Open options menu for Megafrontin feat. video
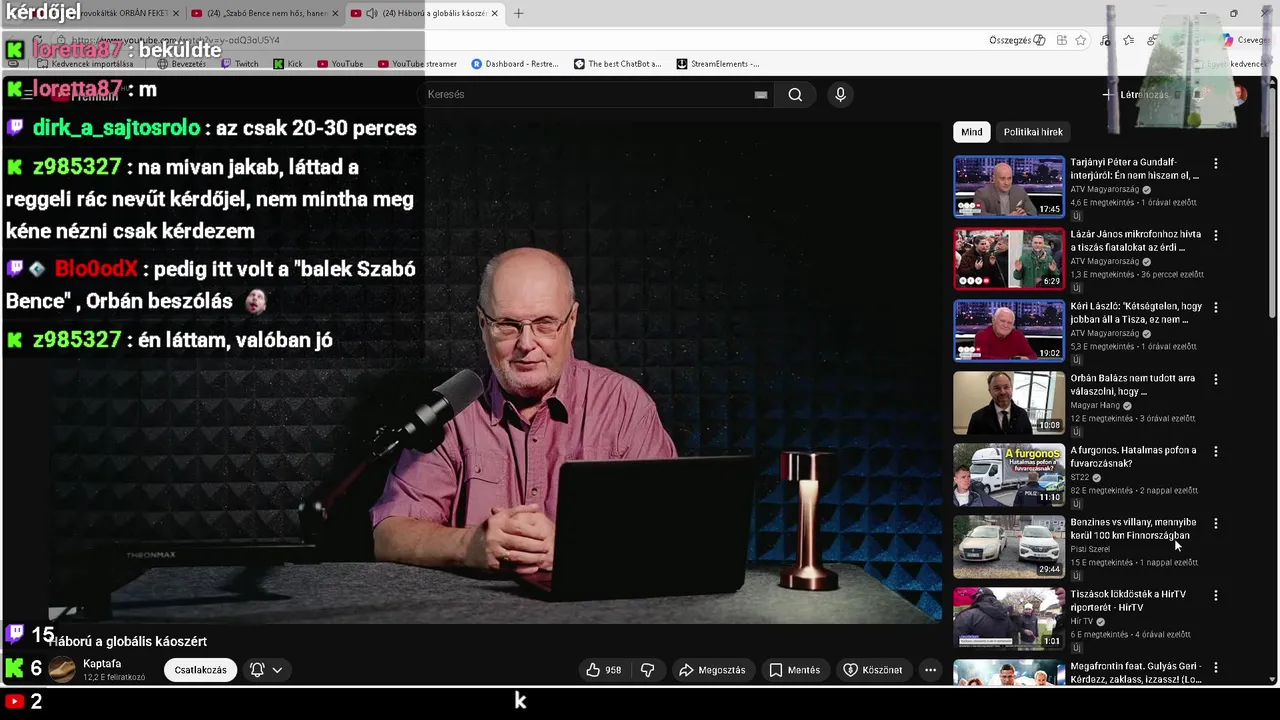The image size is (1280, 720). click(x=1216, y=667)
